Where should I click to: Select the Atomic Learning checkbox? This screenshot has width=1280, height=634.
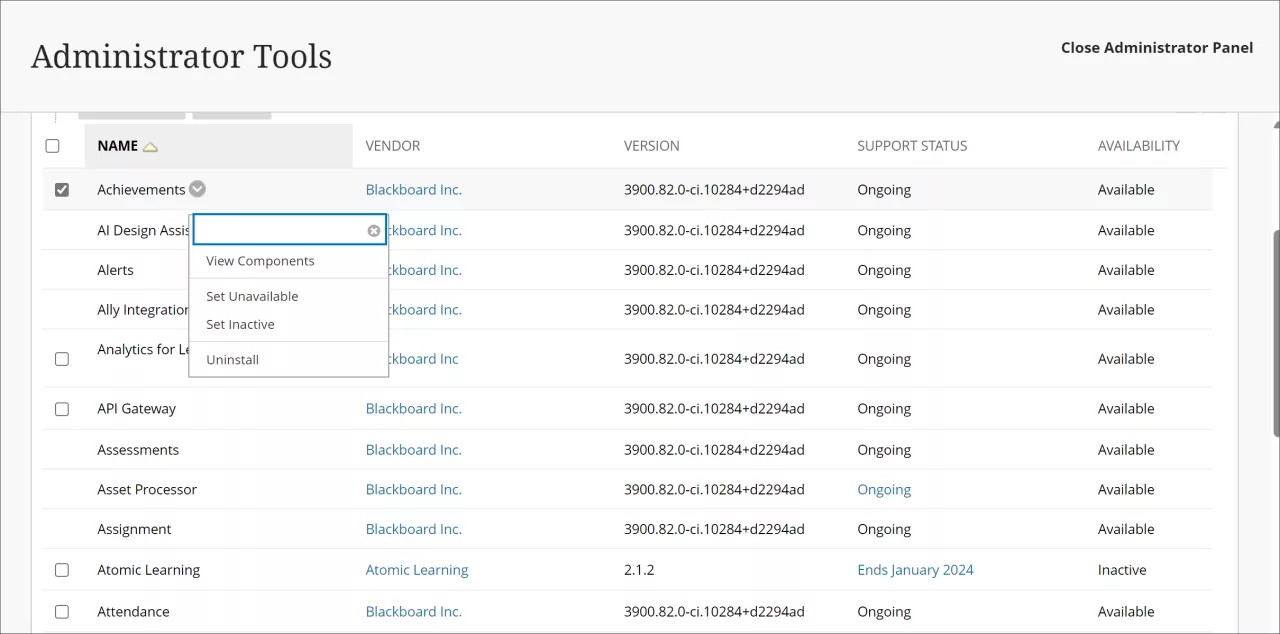pyautogui.click(x=62, y=569)
